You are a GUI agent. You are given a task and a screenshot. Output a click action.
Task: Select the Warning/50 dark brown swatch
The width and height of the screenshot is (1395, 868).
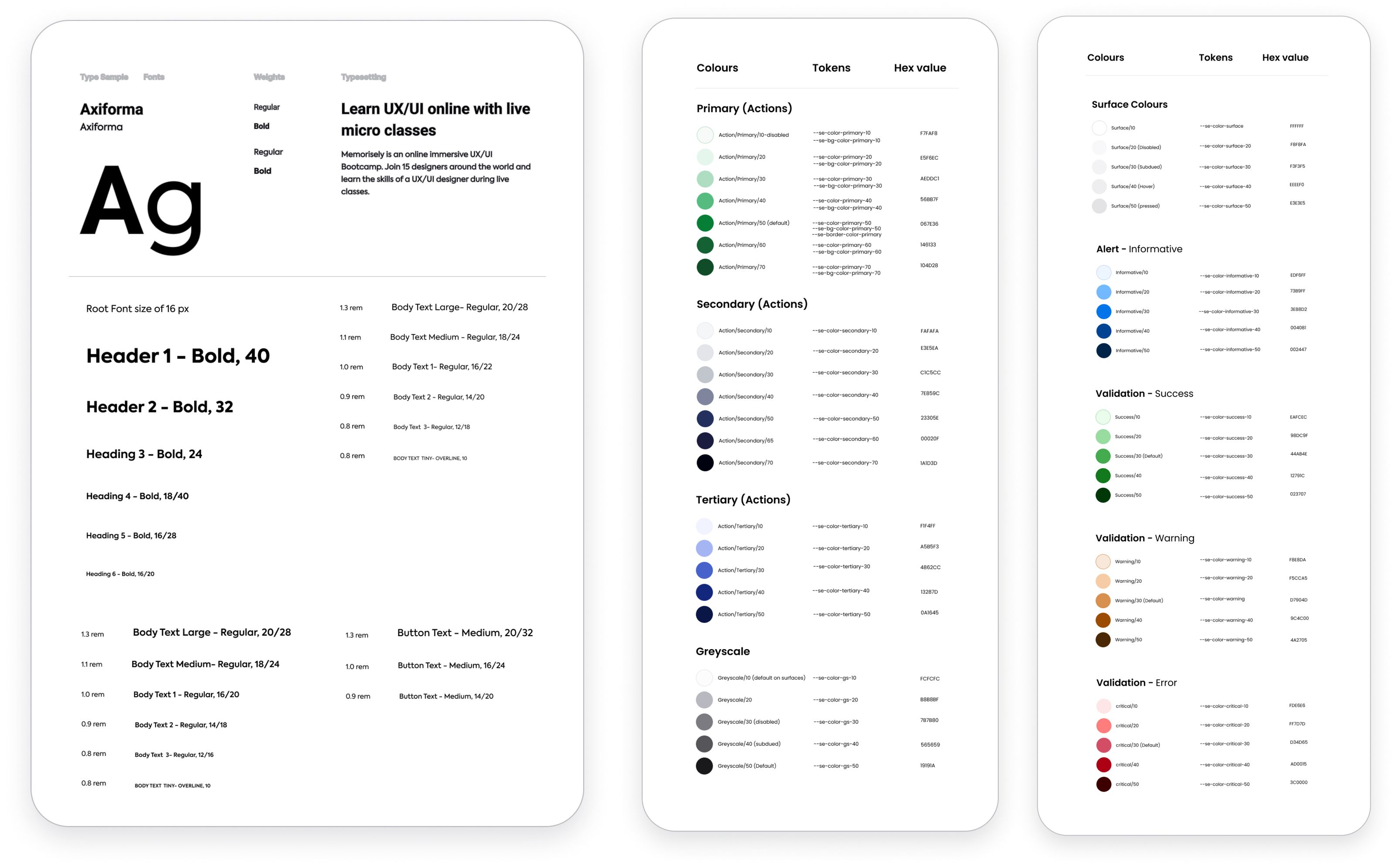[1103, 639]
